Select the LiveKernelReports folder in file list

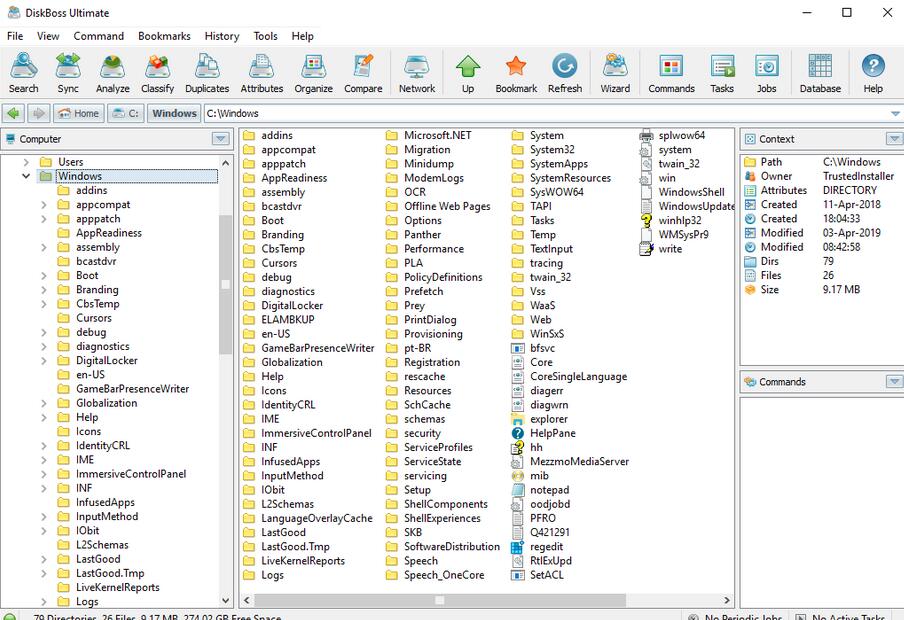pyautogui.click(x=294, y=561)
